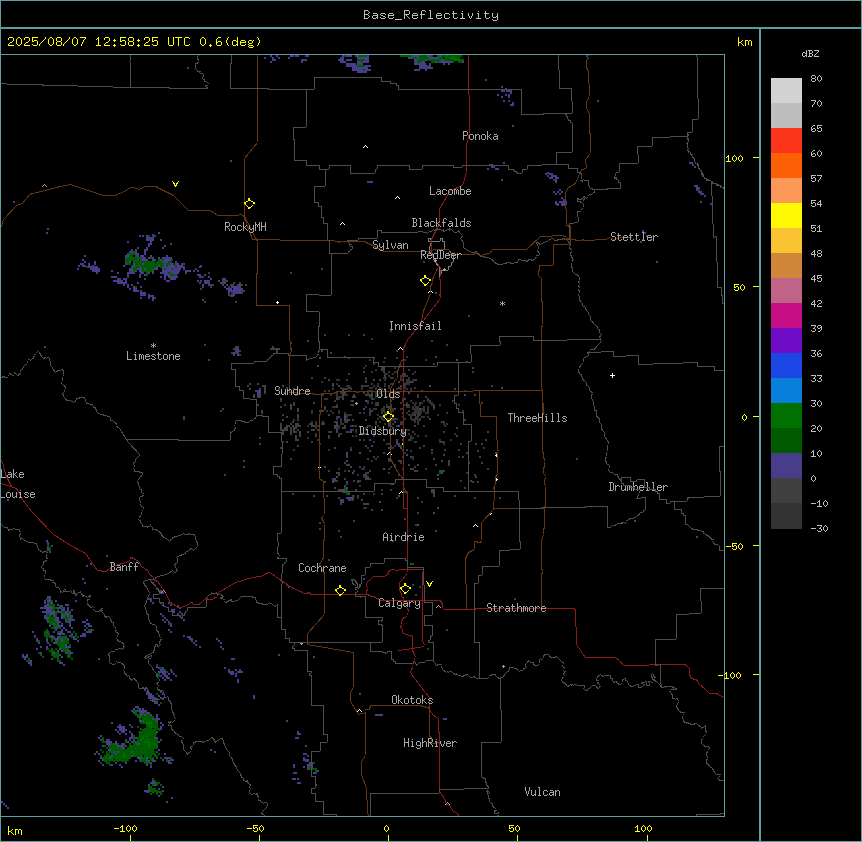This screenshot has height=842, width=862.
Task: Click the Sundre town label
Action: pyautogui.click(x=292, y=391)
